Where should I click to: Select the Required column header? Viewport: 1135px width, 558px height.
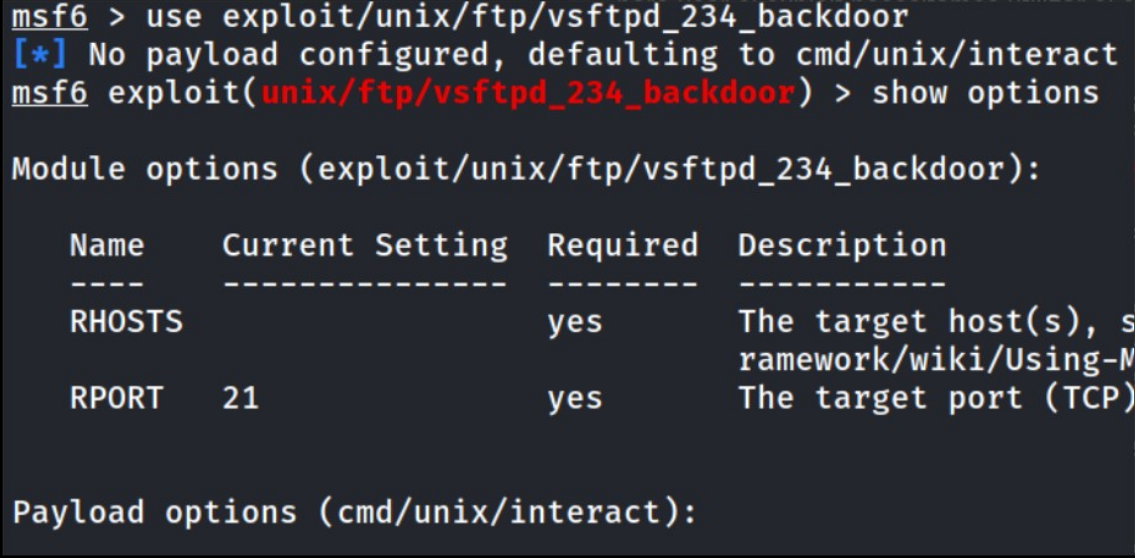622,245
